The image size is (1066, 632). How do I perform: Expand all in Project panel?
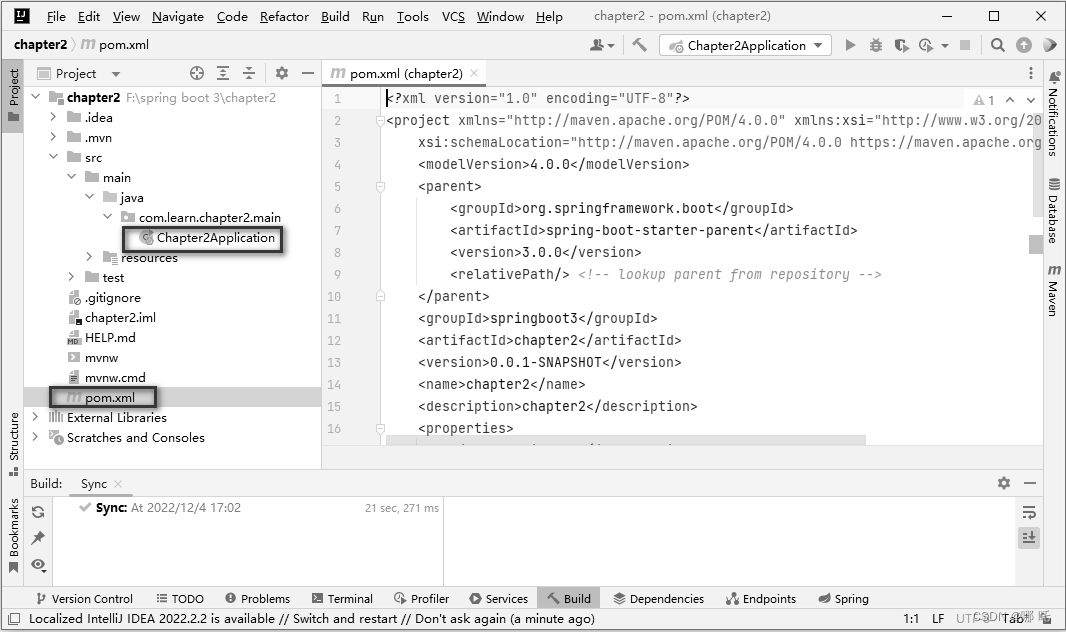pyautogui.click(x=223, y=73)
